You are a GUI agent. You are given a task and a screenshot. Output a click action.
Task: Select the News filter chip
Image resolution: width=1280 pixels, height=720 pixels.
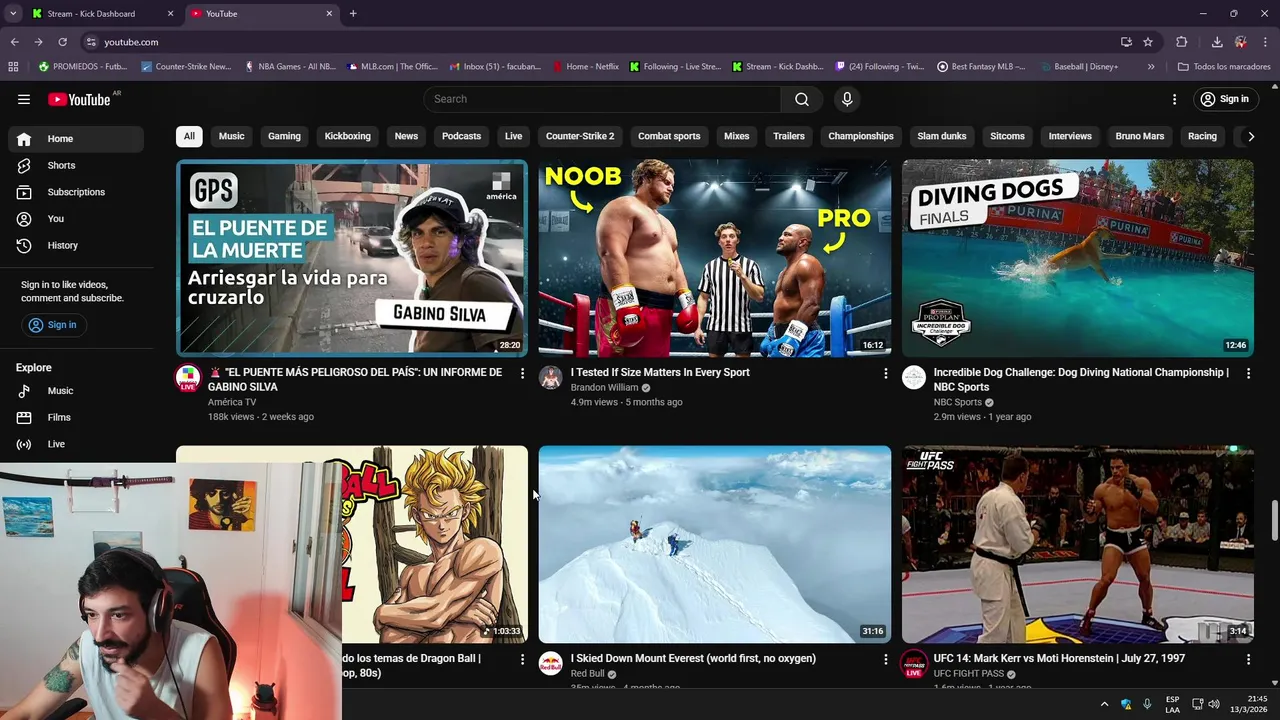(x=406, y=136)
